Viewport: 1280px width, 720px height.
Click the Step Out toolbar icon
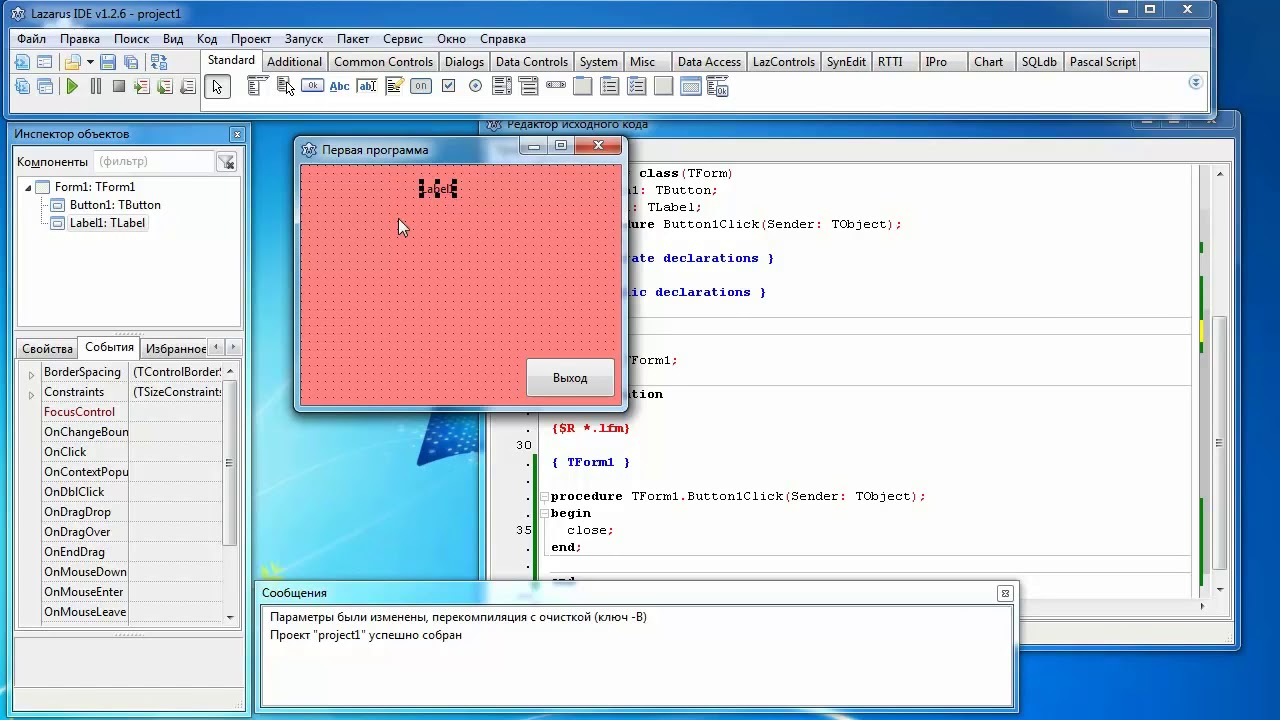click(x=188, y=87)
